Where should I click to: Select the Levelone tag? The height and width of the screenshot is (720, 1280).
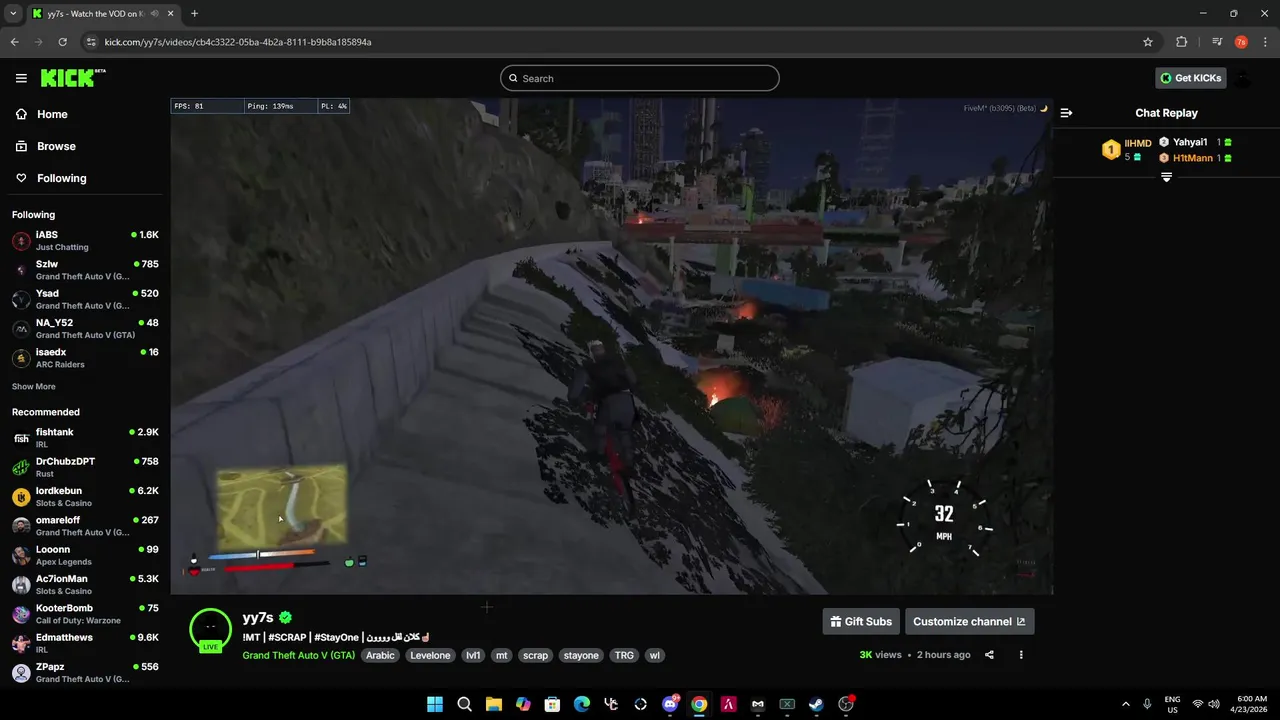click(x=430, y=655)
